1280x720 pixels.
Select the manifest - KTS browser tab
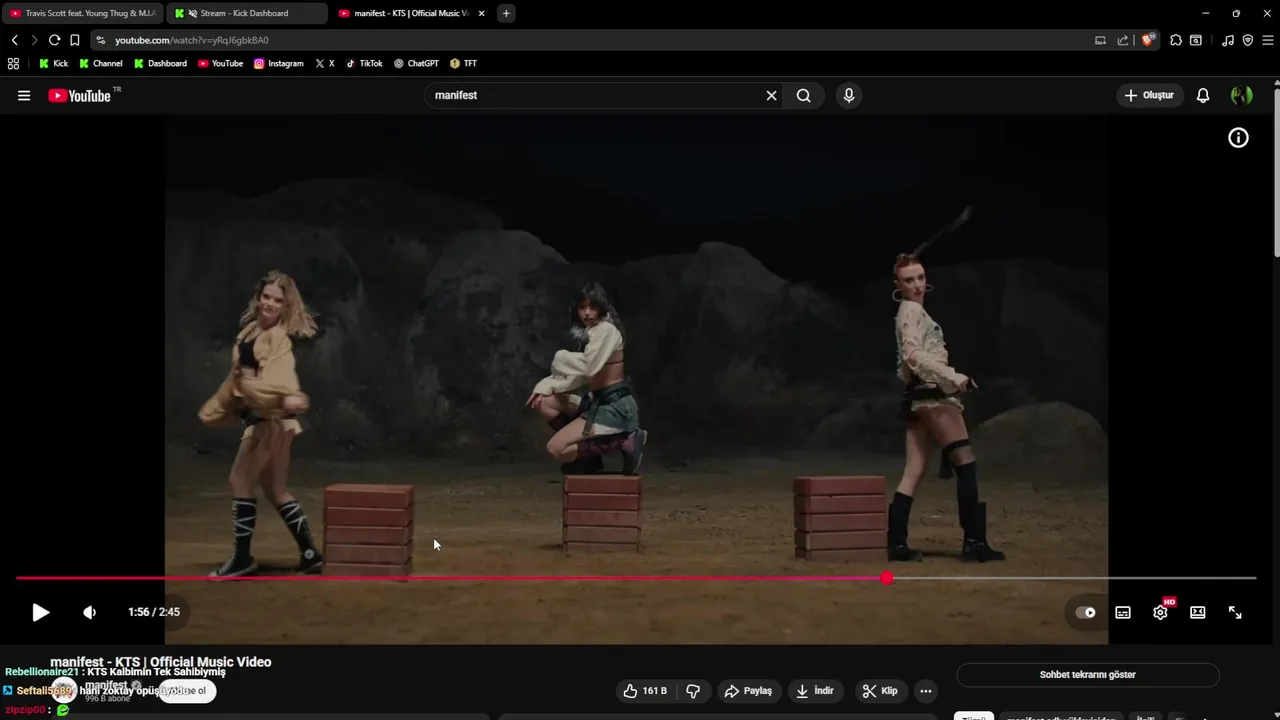[x=410, y=13]
